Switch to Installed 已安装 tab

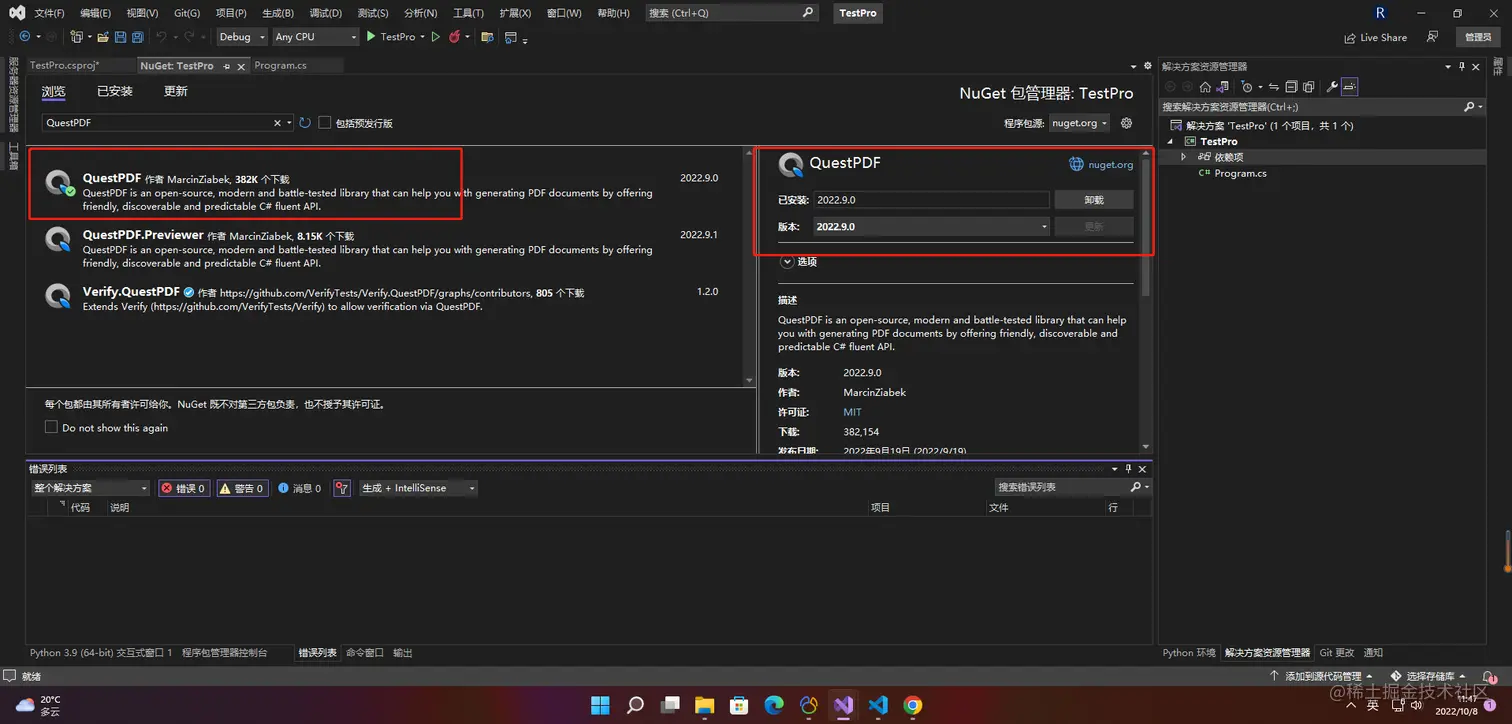coord(115,91)
